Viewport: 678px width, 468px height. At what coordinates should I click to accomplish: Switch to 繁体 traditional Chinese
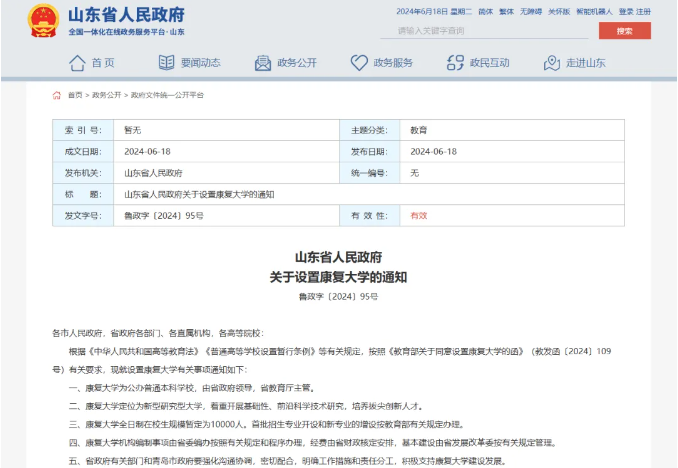506,12
